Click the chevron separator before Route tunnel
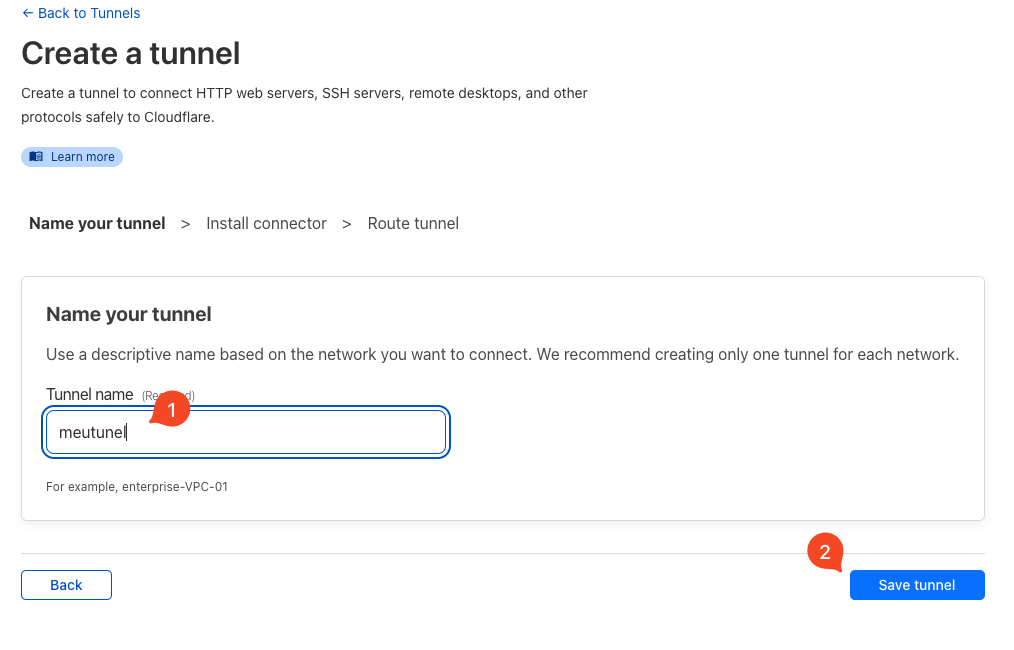The image size is (1014, 650). (x=347, y=224)
